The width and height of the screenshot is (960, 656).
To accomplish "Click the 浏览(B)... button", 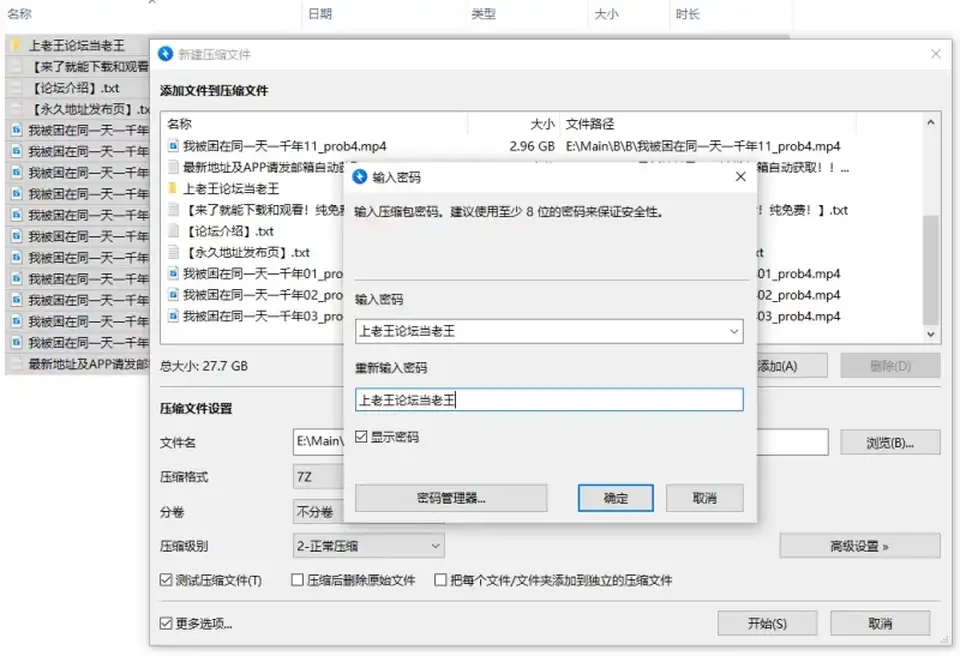I will [x=890, y=442].
